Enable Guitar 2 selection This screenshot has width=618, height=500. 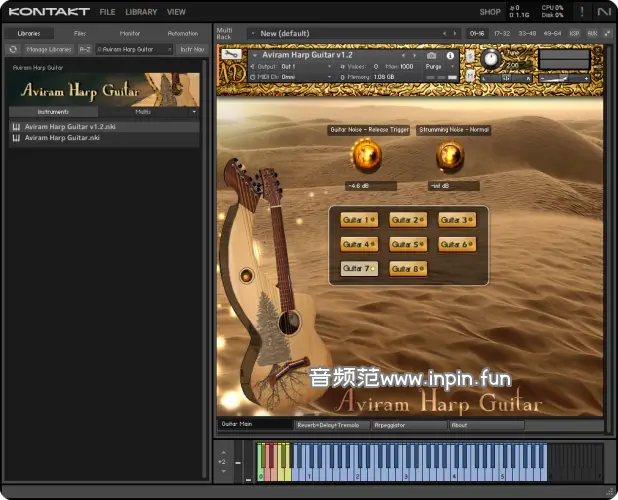tap(408, 220)
